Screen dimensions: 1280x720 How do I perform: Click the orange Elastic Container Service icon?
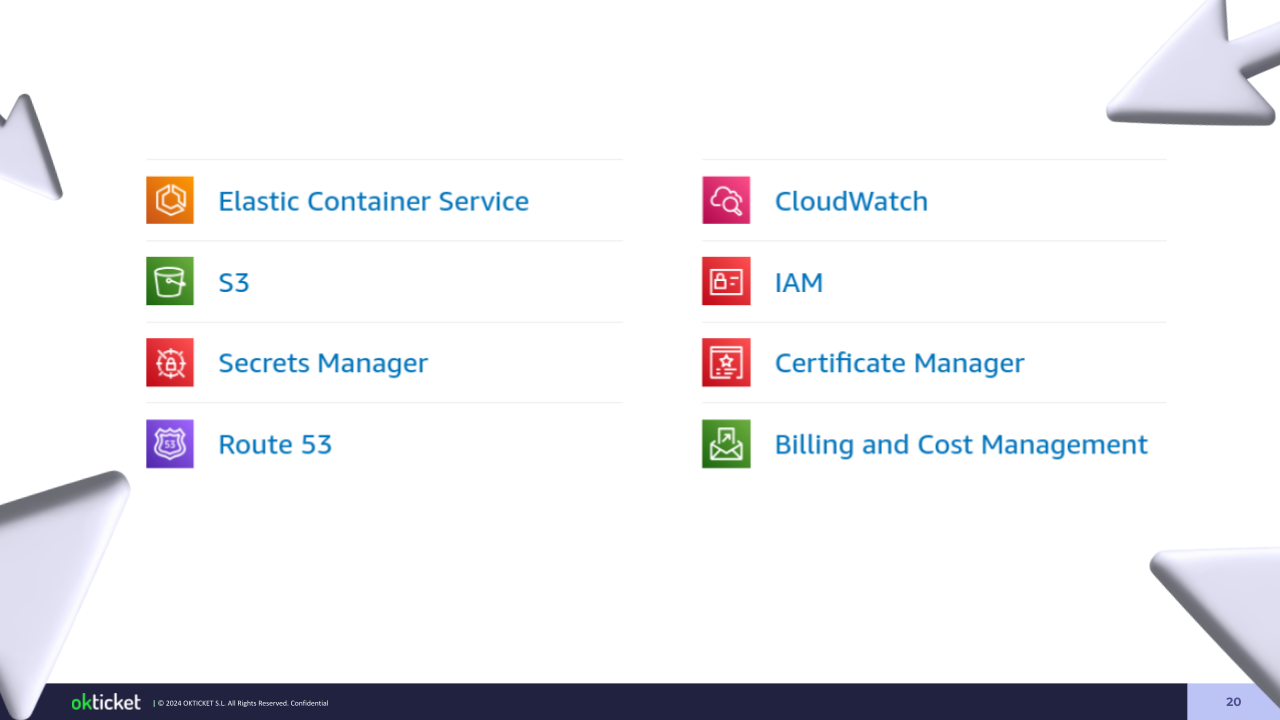coord(170,200)
